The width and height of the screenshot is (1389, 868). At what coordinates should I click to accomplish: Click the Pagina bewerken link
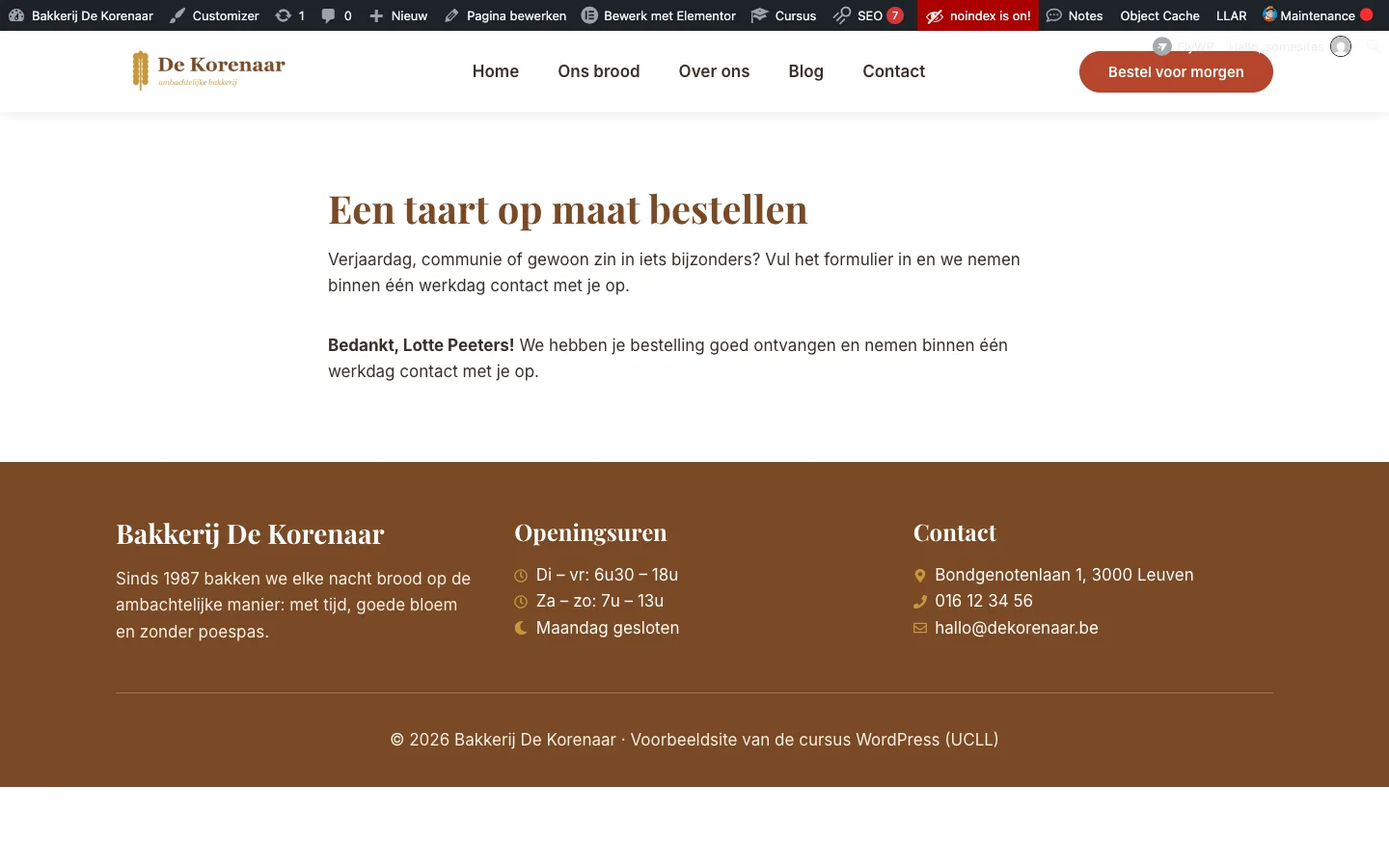coord(505,15)
